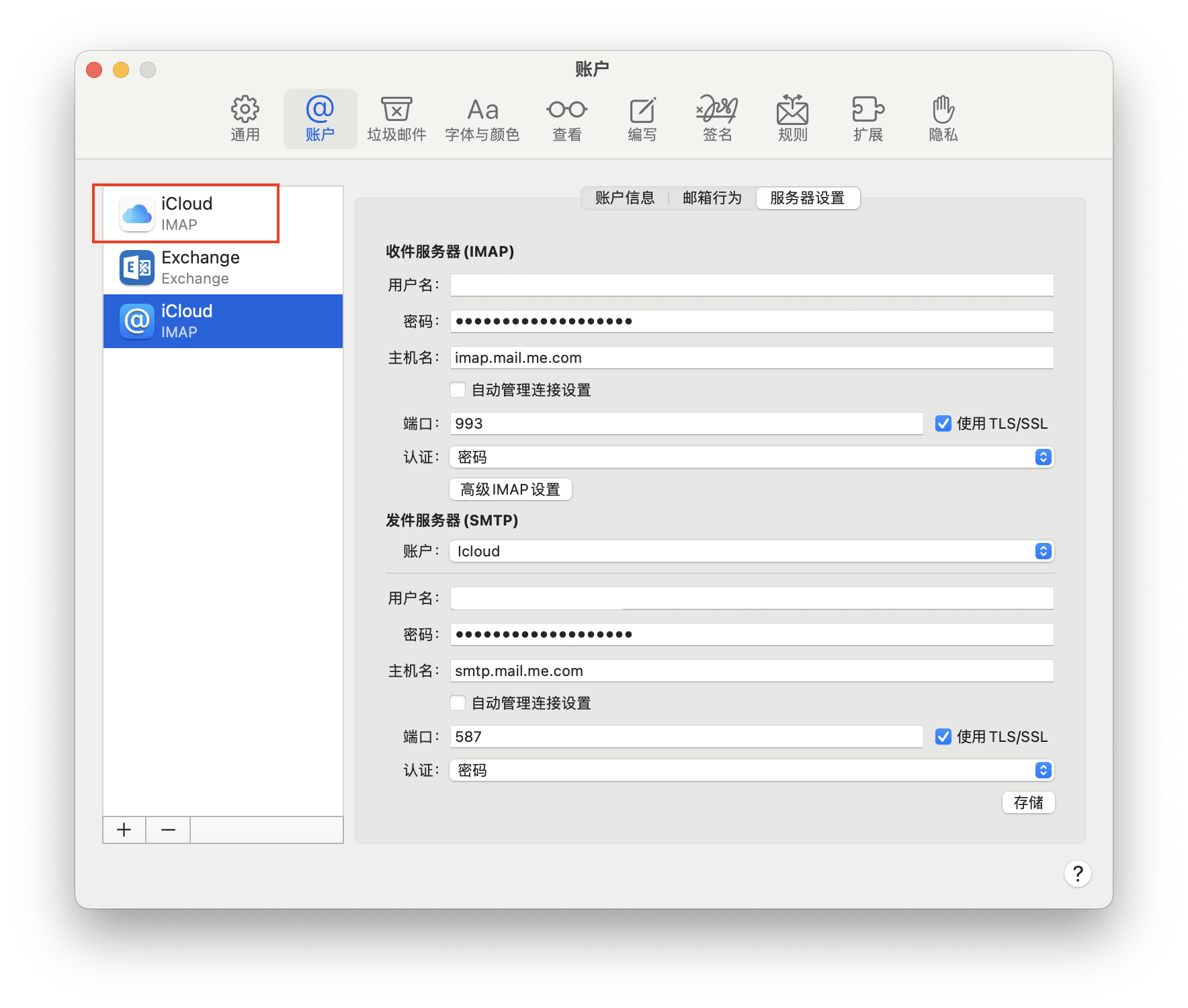The image size is (1188, 1008).
Task: Click the Save (存储) button
Action: pos(1028,802)
